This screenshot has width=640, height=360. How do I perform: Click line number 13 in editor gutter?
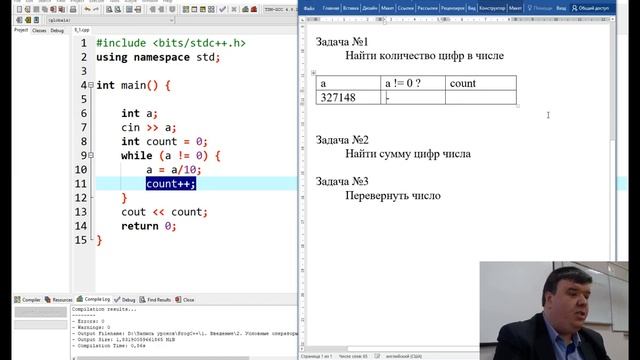click(81, 212)
